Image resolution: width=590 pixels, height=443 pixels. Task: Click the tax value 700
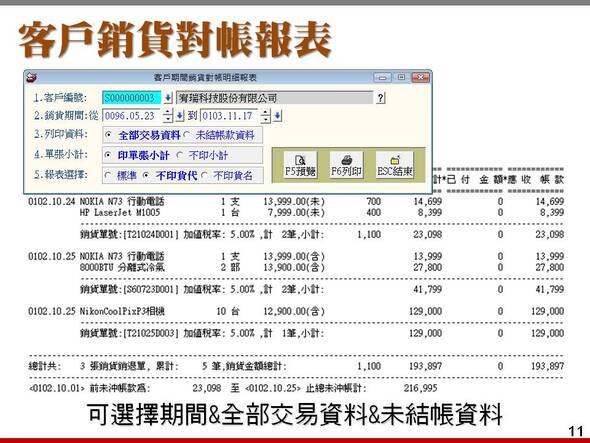pos(374,201)
